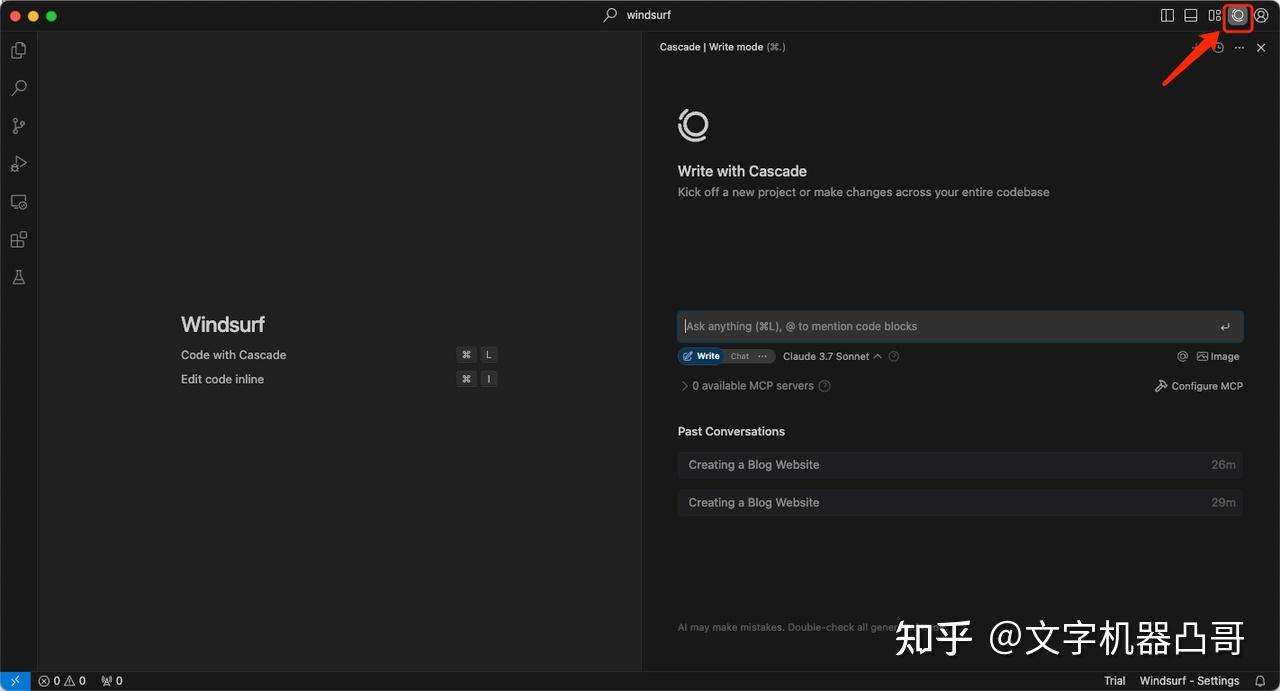Open the Source Control view
The image size is (1280, 691).
(x=18, y=126)
